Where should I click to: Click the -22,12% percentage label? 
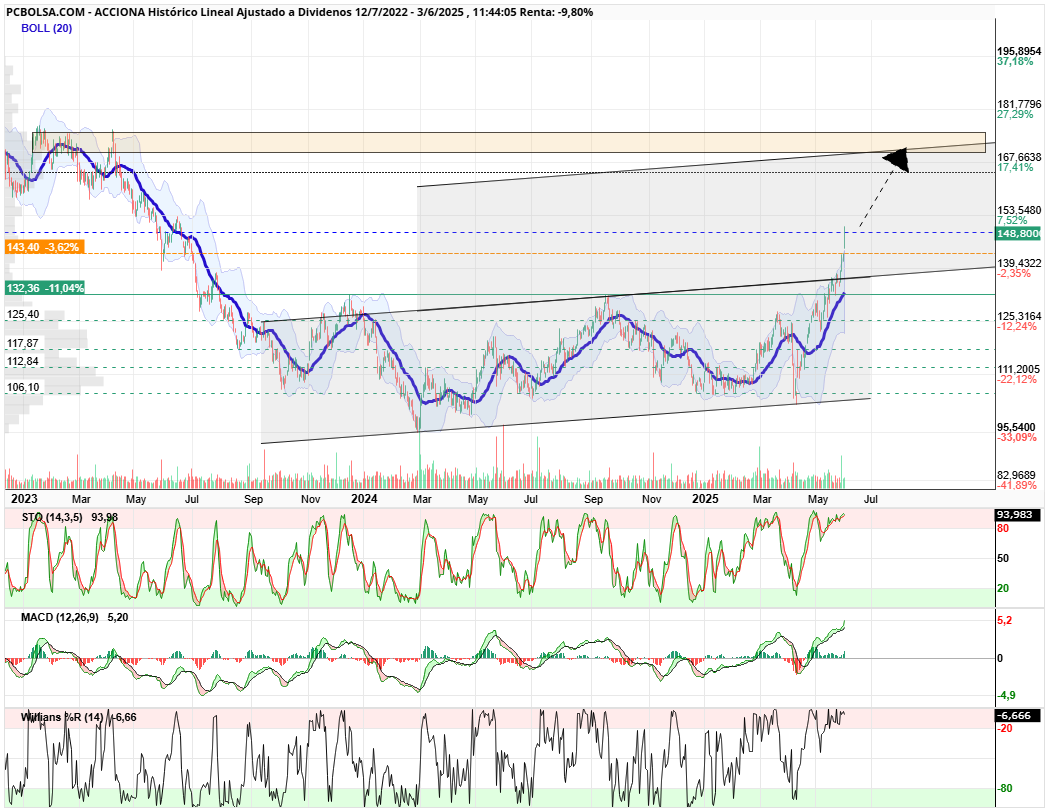pos(1017,379)
